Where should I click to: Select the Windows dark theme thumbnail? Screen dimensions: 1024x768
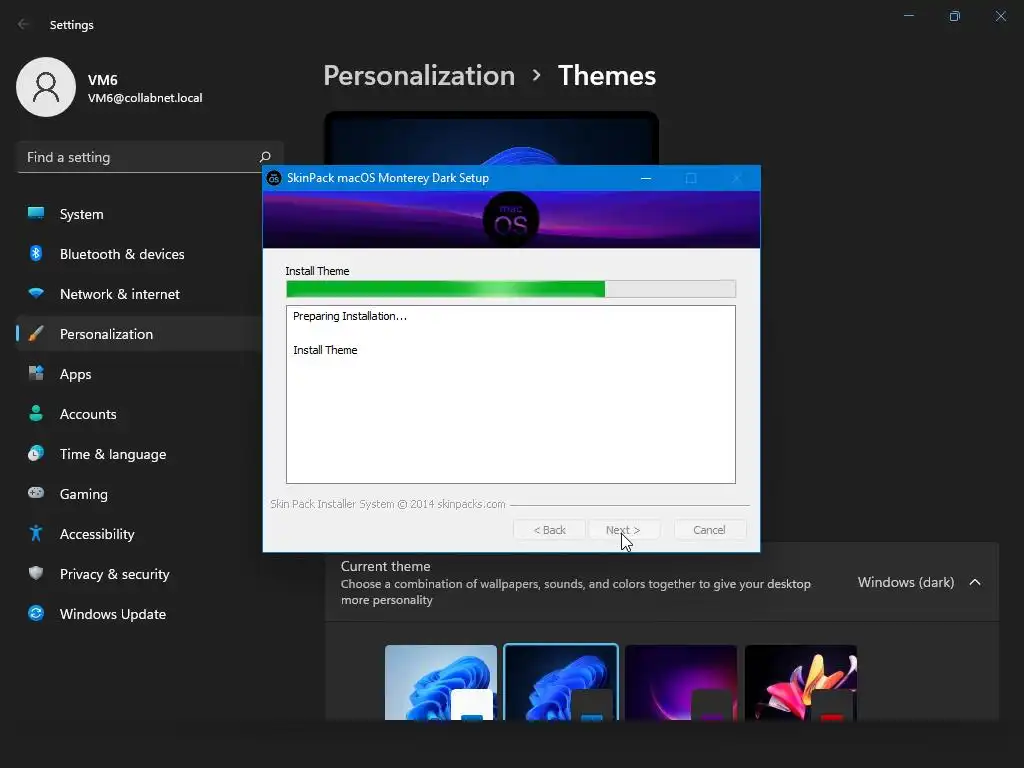[561, 682]
